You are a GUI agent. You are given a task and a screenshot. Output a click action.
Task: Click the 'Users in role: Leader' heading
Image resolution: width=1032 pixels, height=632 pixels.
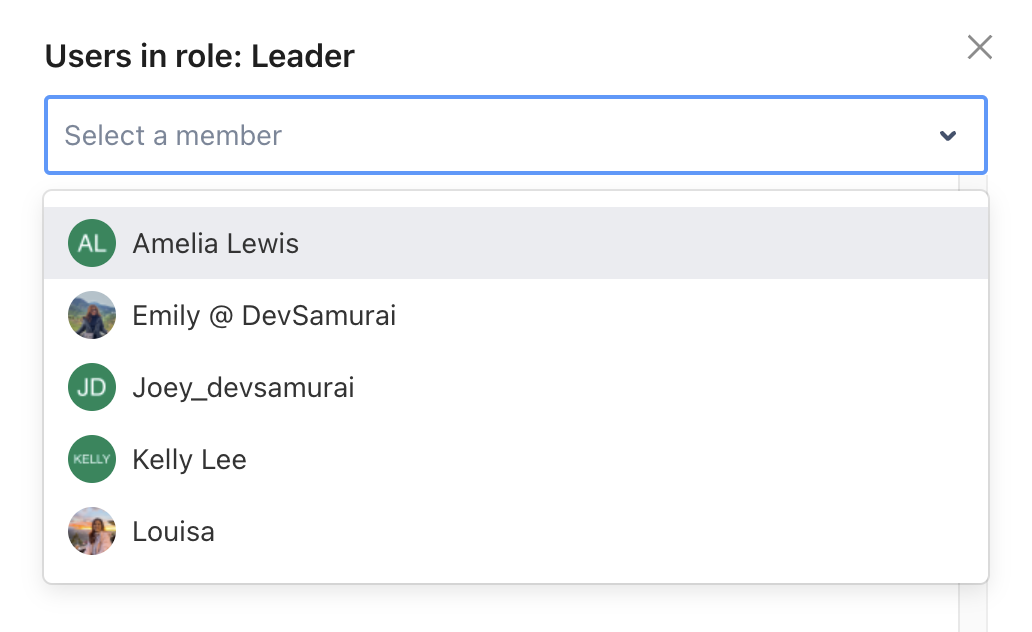pos(199,56)
